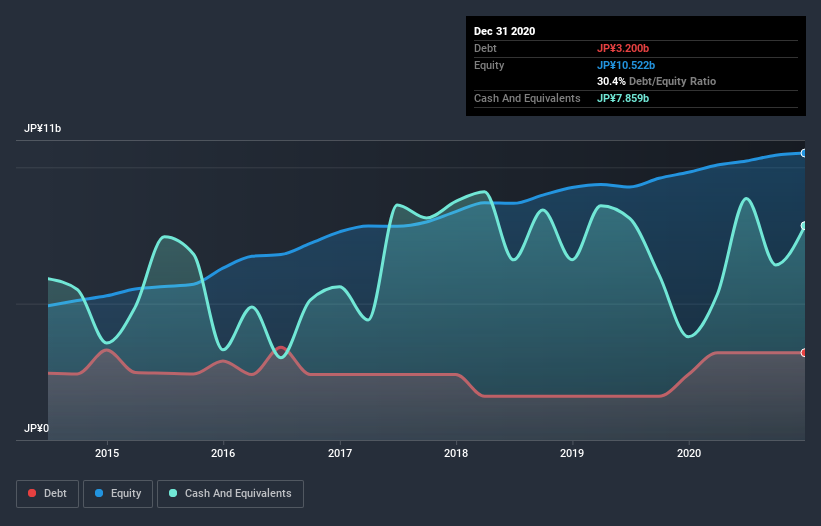The height and width of the screenshot is (526, 821).
Task: Click the Debt endpoint marker on chart
Action: 804,353
